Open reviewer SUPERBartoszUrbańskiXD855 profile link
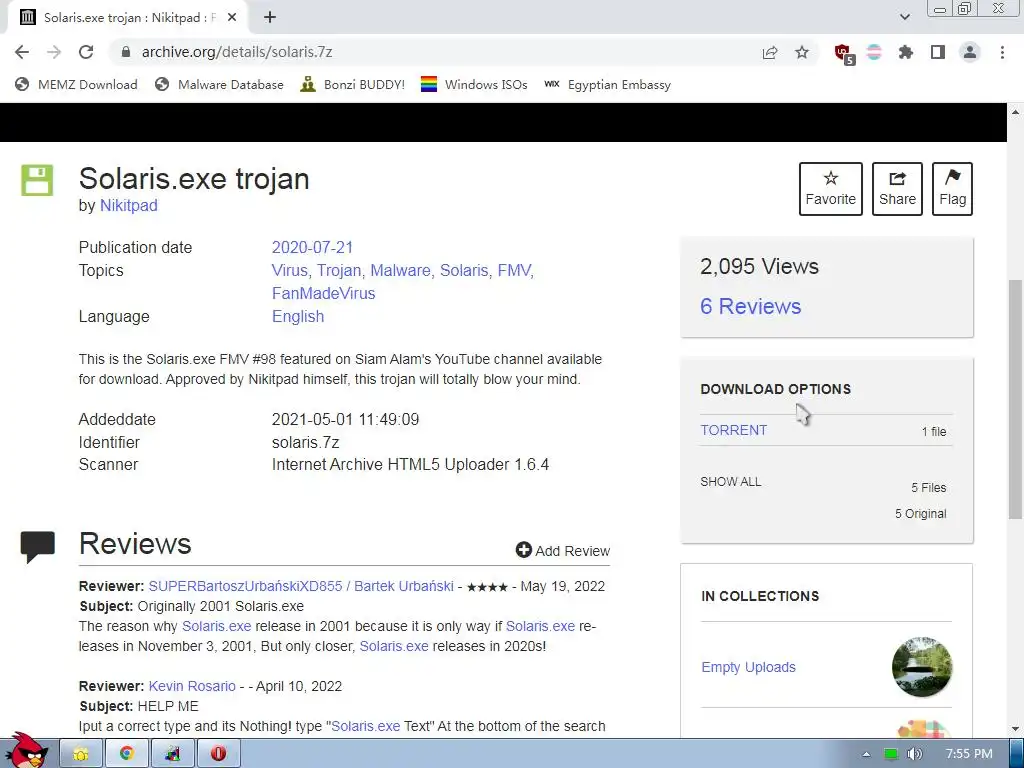 pyautogui.click(x=300, y=586)
